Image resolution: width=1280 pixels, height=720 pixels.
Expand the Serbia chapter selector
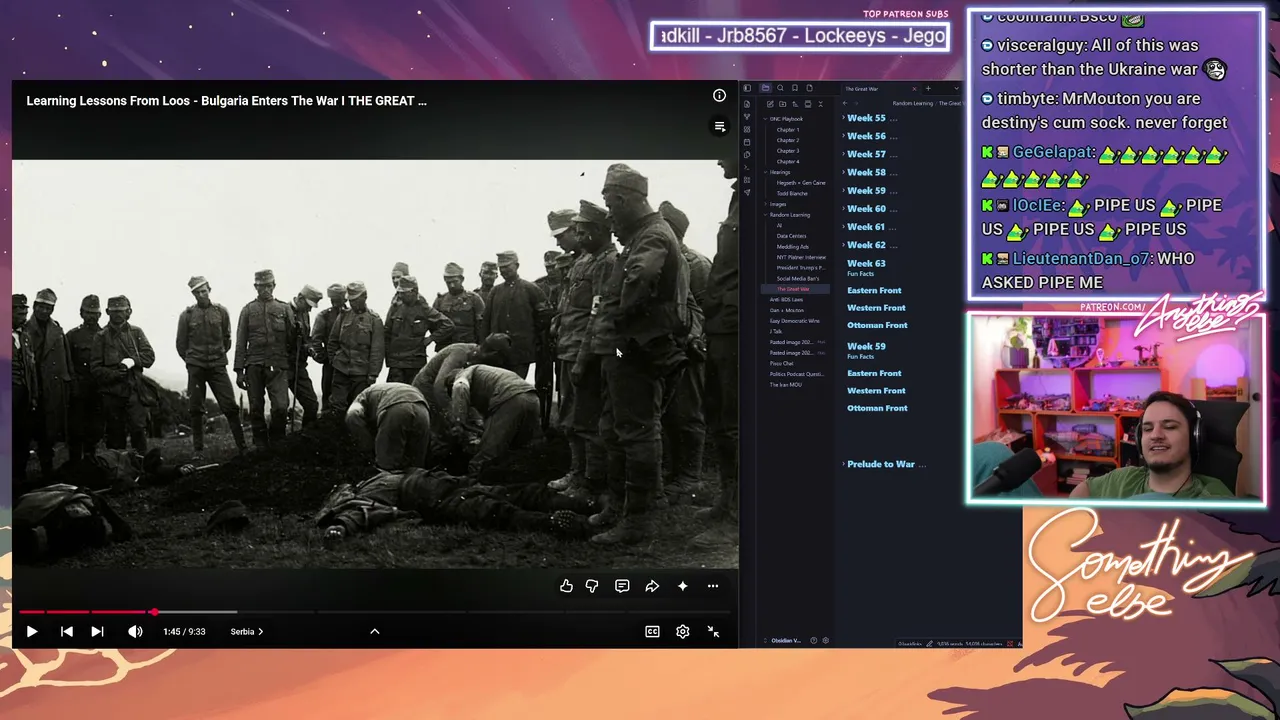click(x=247, y=632)
